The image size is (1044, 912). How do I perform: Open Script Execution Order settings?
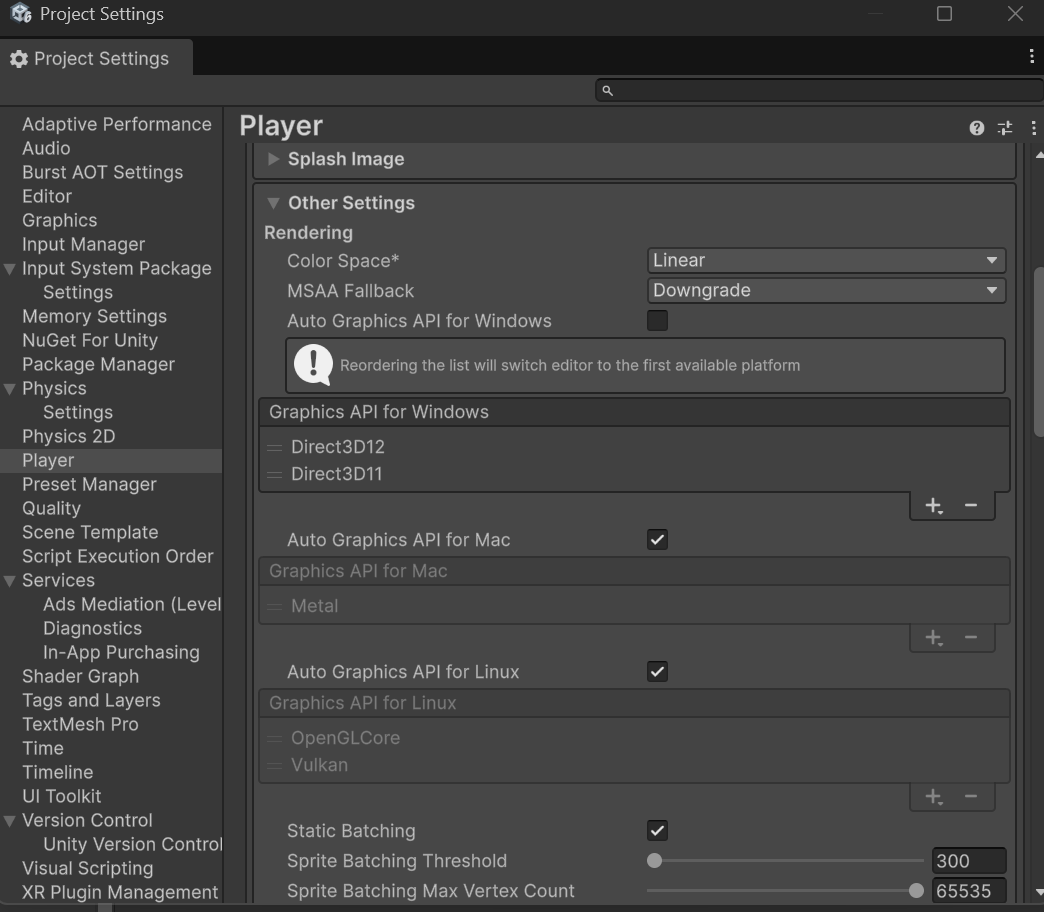[x=118, y=556]
